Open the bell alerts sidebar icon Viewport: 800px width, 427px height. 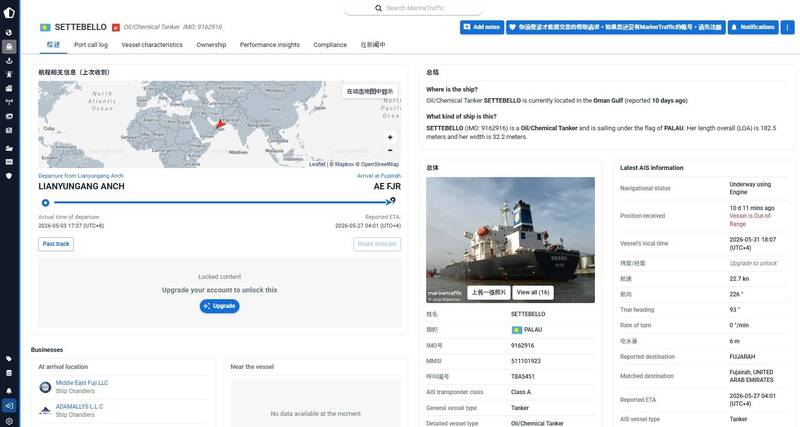click(9, 390)
